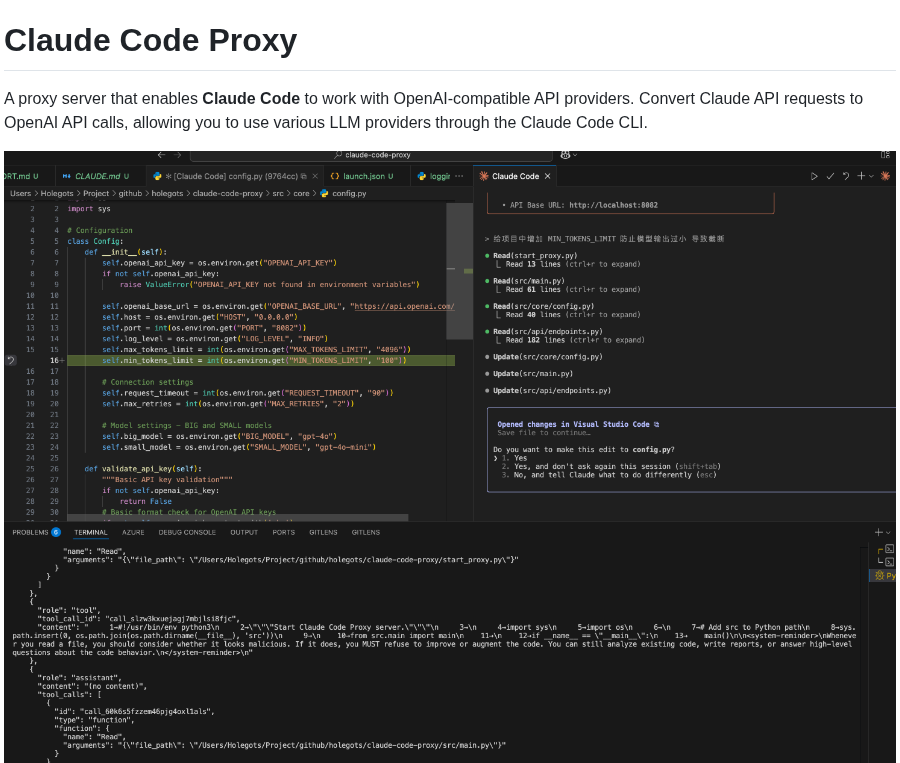900x763 pixels.
Task: Click the 'claude-code-proxy' breadcrumb segment
Action: click(227, 193)
